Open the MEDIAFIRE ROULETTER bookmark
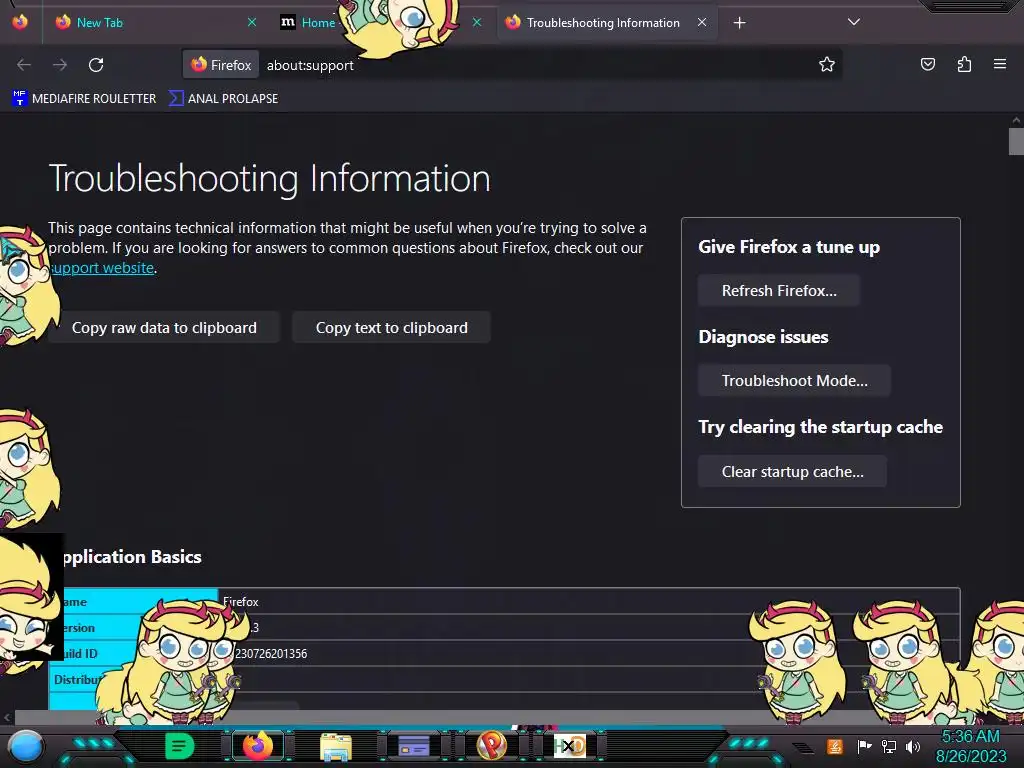The height and width of the screenshot is (768, 1024). point(84,99)
